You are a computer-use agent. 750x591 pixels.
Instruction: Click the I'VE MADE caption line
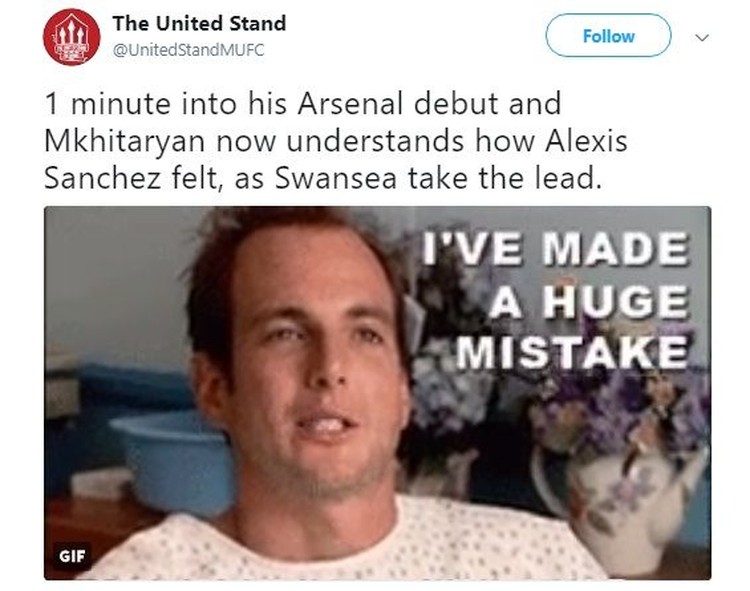555,249
